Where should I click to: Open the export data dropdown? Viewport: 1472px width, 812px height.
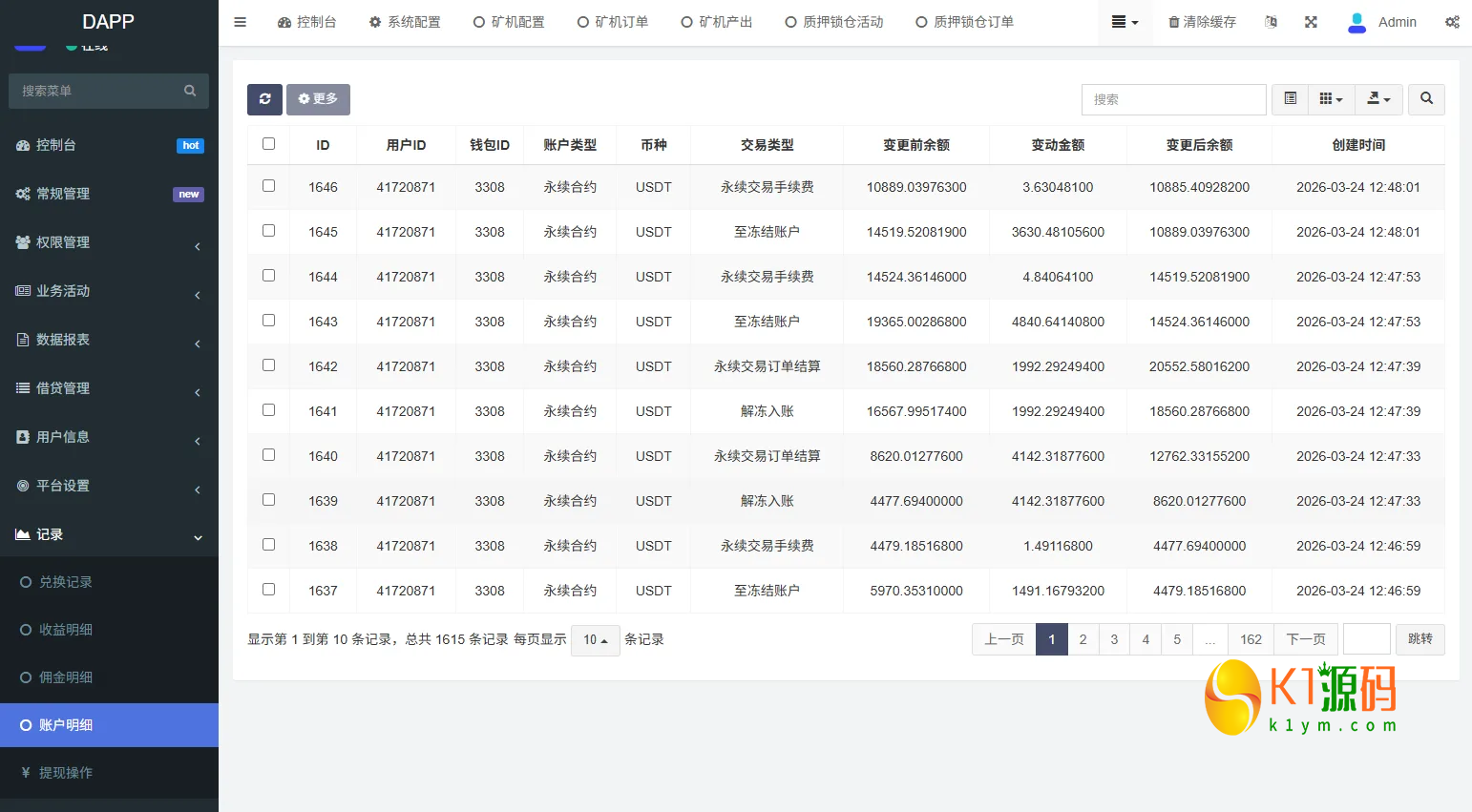click(x=1378, y=99)
